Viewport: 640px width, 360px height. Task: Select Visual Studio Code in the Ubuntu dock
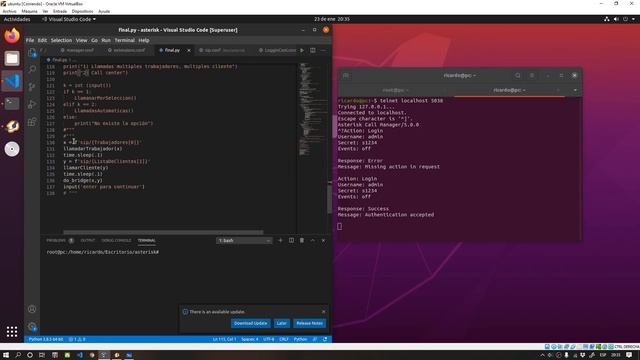(x=12, y=81)
